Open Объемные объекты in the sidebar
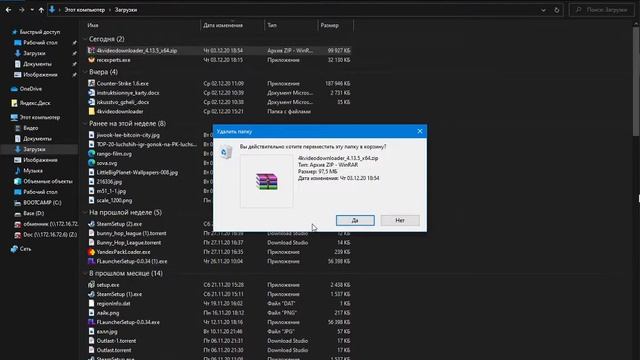Viewport: 640px width, 360px height. [47, 181]
